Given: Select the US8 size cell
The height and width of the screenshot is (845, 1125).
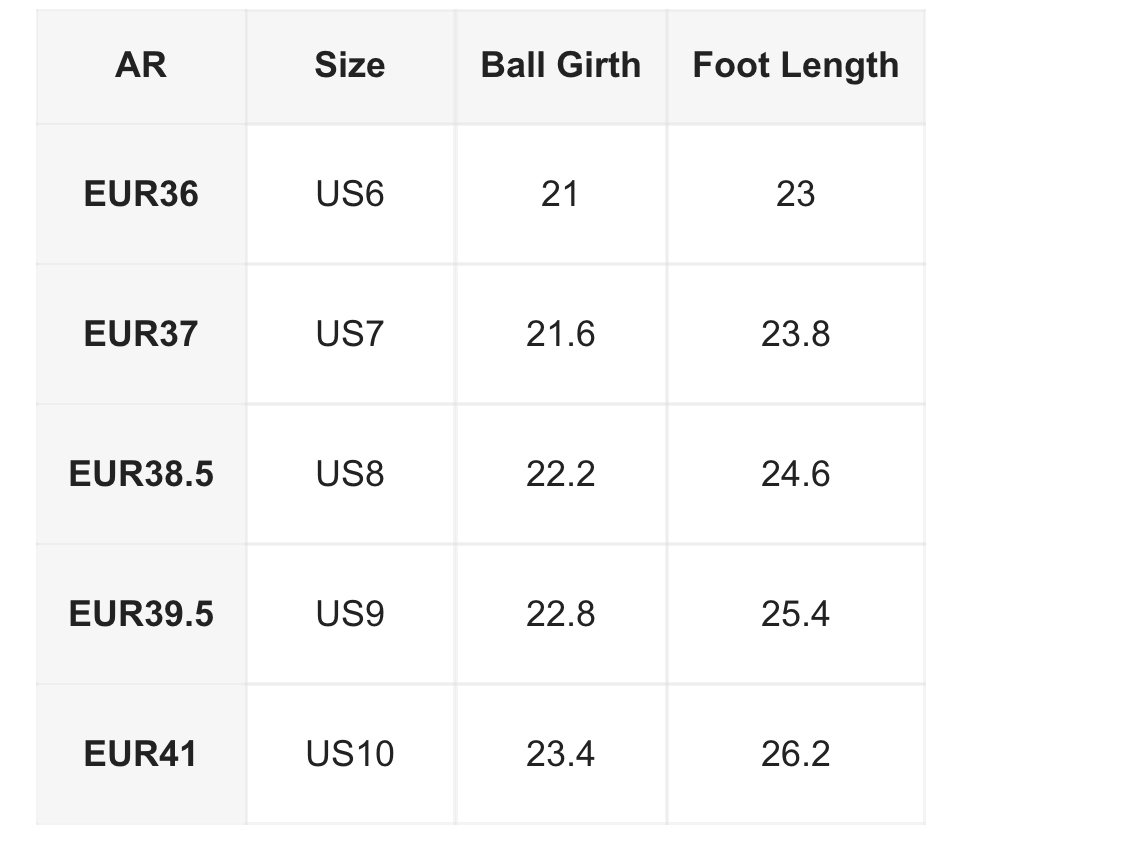Looking at the screenshot, I should [350, 474].
